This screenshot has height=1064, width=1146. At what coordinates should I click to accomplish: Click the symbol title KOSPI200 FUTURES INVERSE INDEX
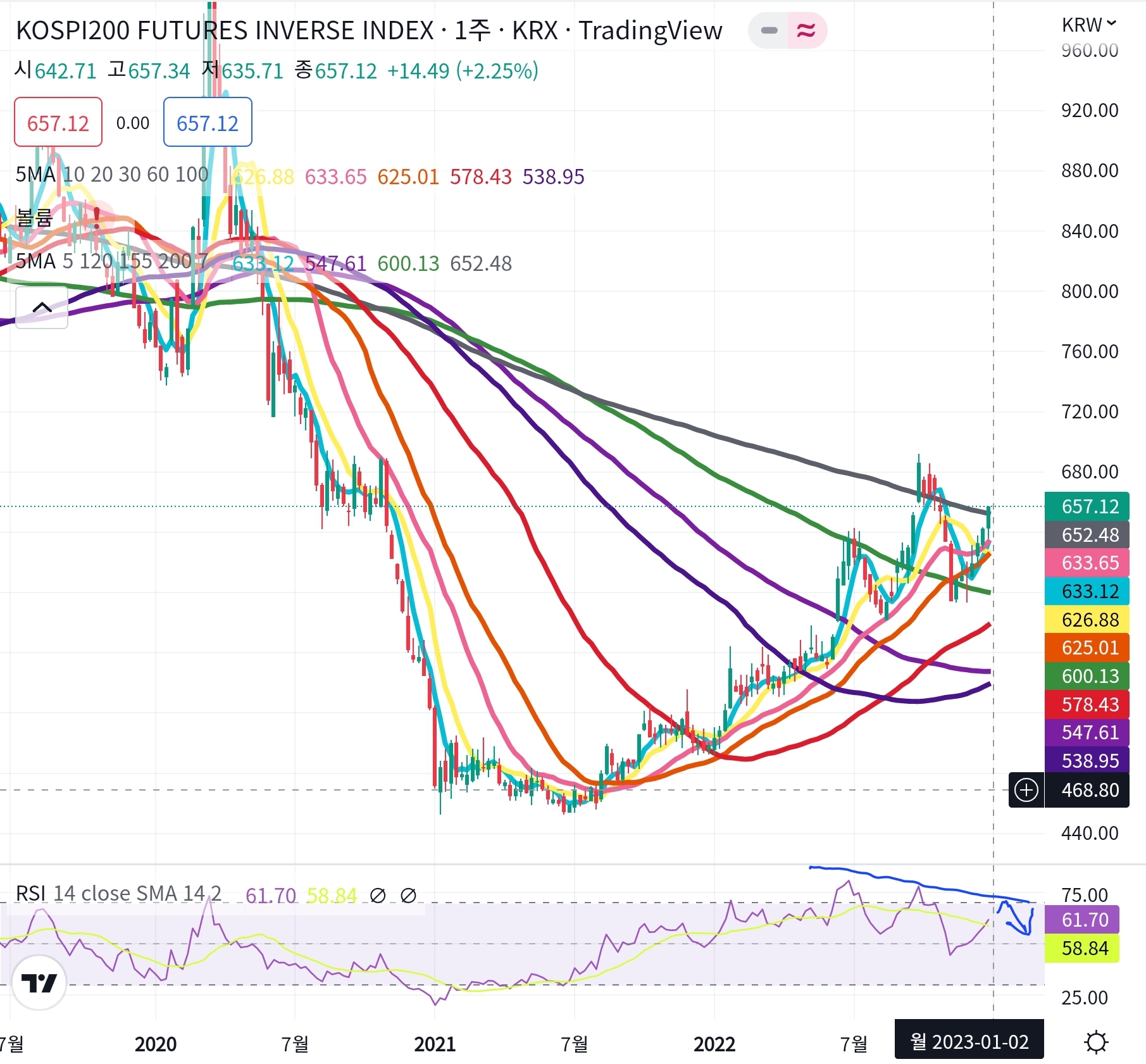(x=225, y=30)
